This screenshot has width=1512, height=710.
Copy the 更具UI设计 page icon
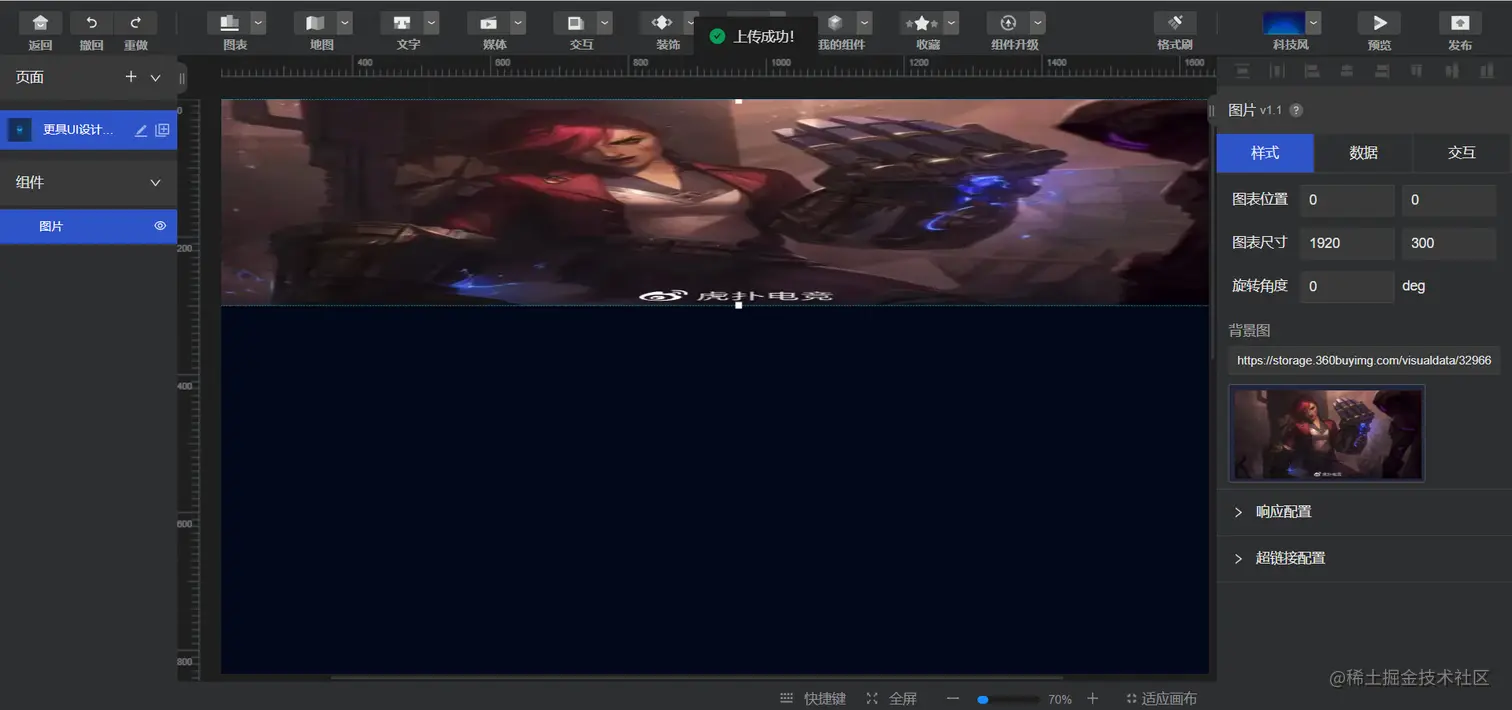(162, 130)
